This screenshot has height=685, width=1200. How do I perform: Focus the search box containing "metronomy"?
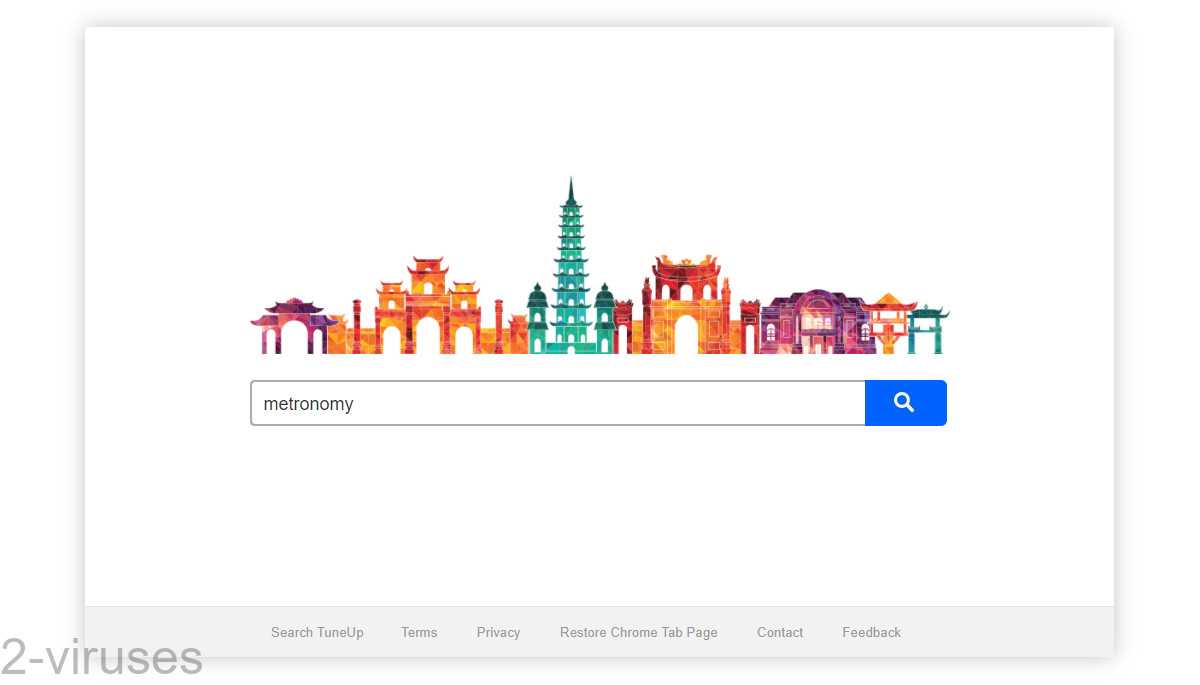click(x=600, y=403)
